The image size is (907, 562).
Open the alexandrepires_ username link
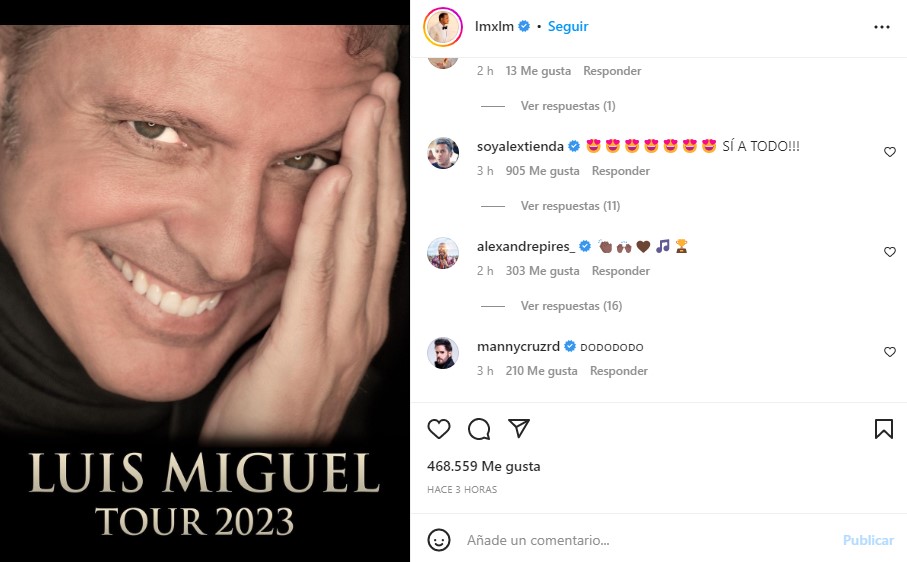click(x=526, y=246)
